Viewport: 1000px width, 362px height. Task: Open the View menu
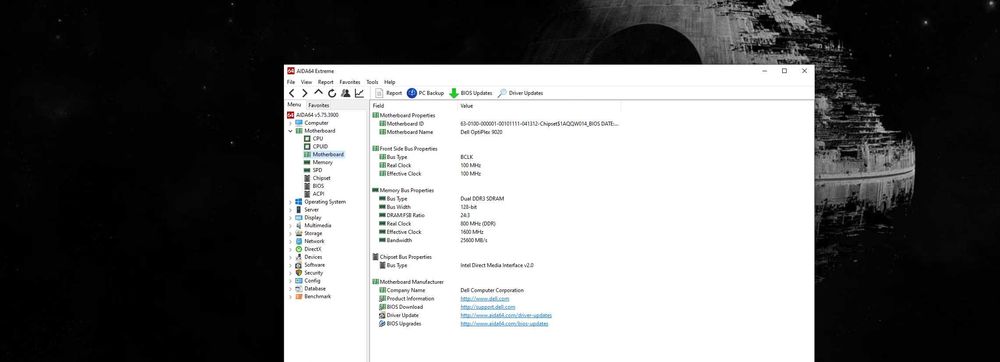click(306, 82)
